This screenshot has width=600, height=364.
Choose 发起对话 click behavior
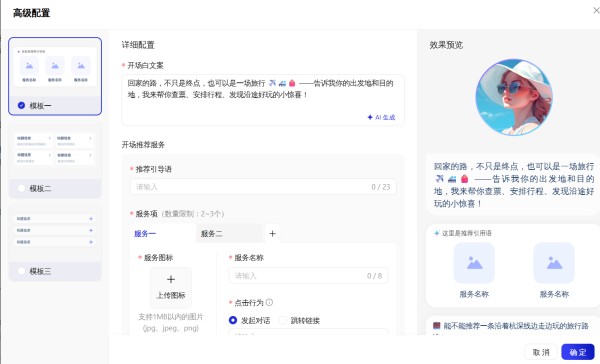(x=233, y=320)
